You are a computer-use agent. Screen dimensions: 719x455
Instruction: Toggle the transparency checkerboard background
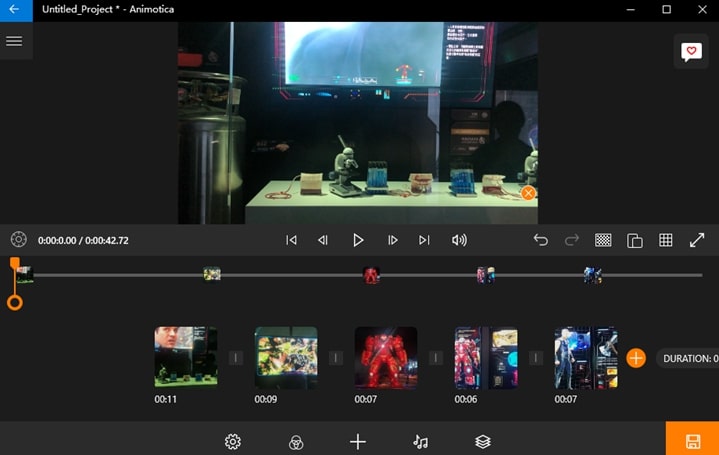[603, 240]
